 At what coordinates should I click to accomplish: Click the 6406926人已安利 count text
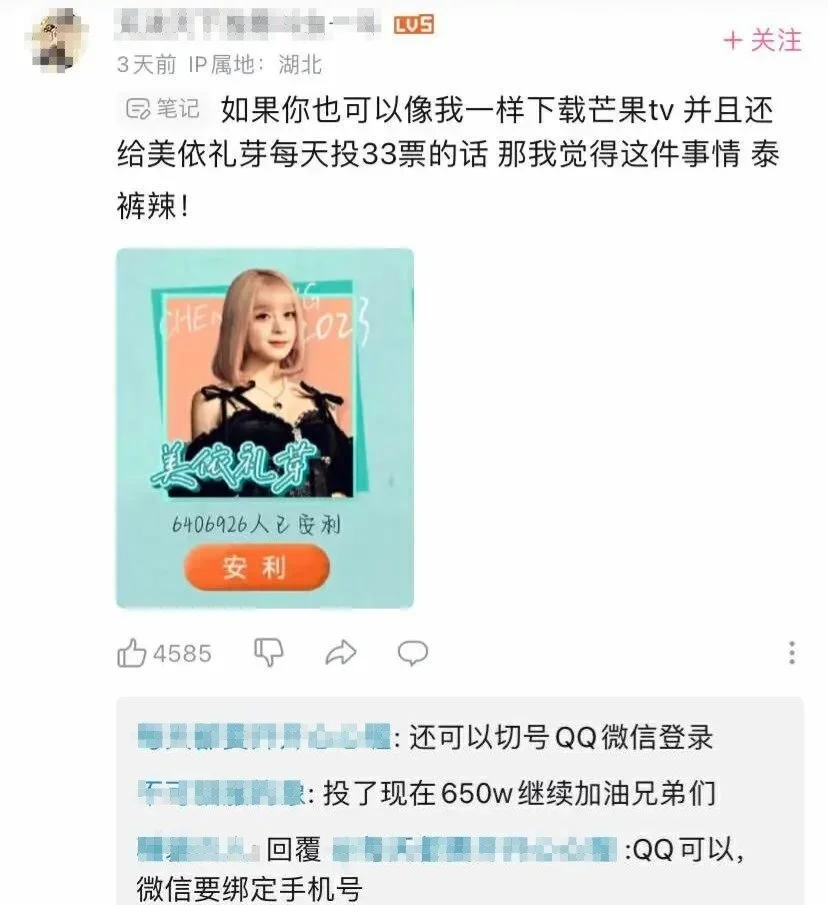pos(256,524)
